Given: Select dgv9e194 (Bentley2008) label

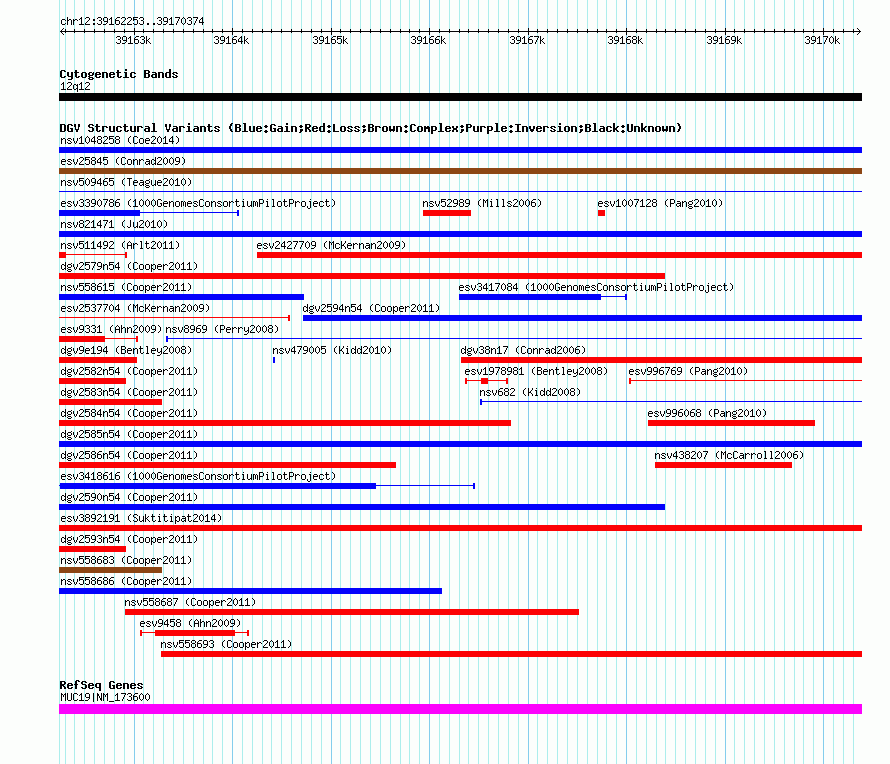Looking at the screenshot, I should [126, 350].
